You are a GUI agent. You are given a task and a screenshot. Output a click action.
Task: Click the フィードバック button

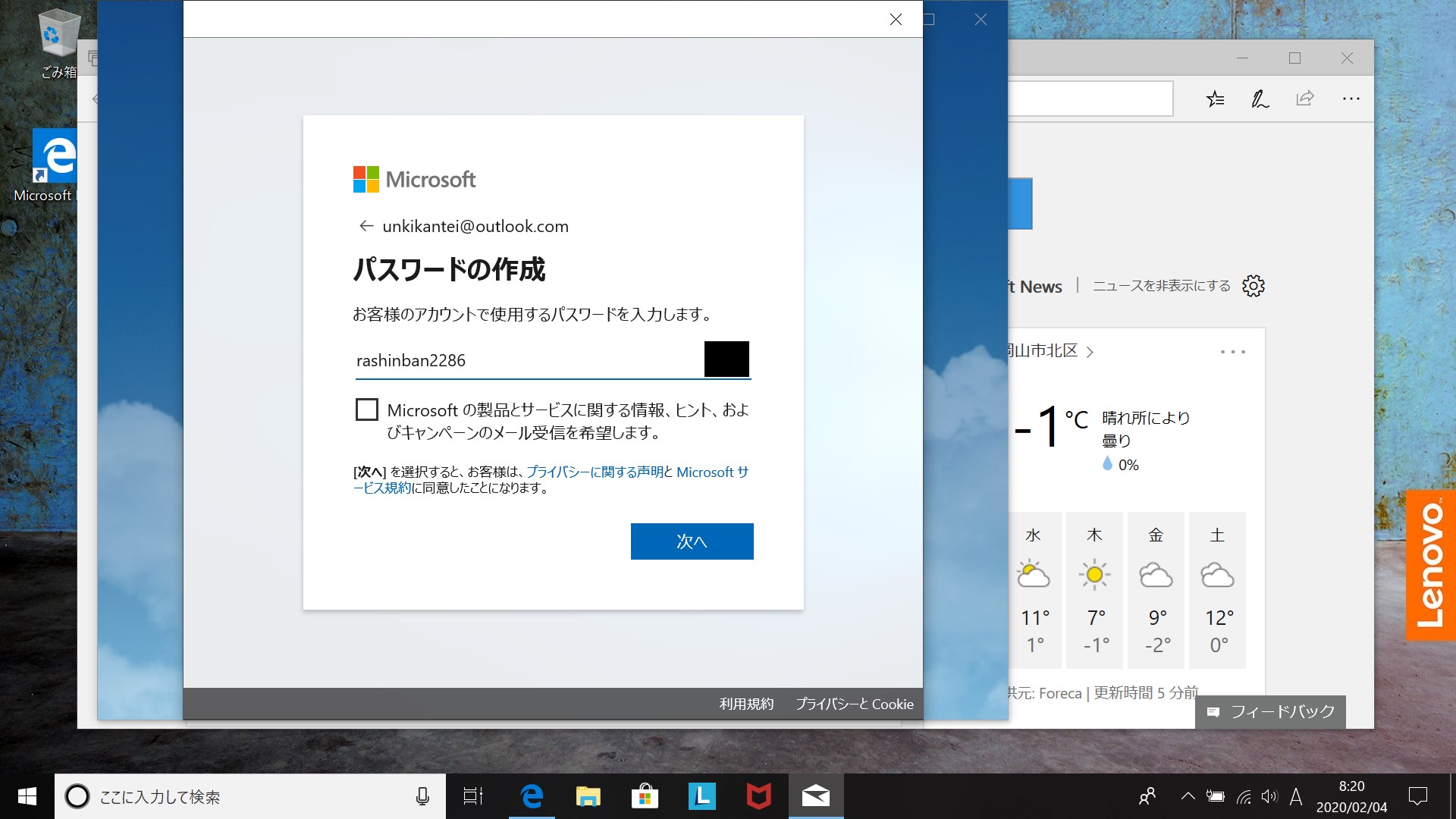pos(1270,712)
